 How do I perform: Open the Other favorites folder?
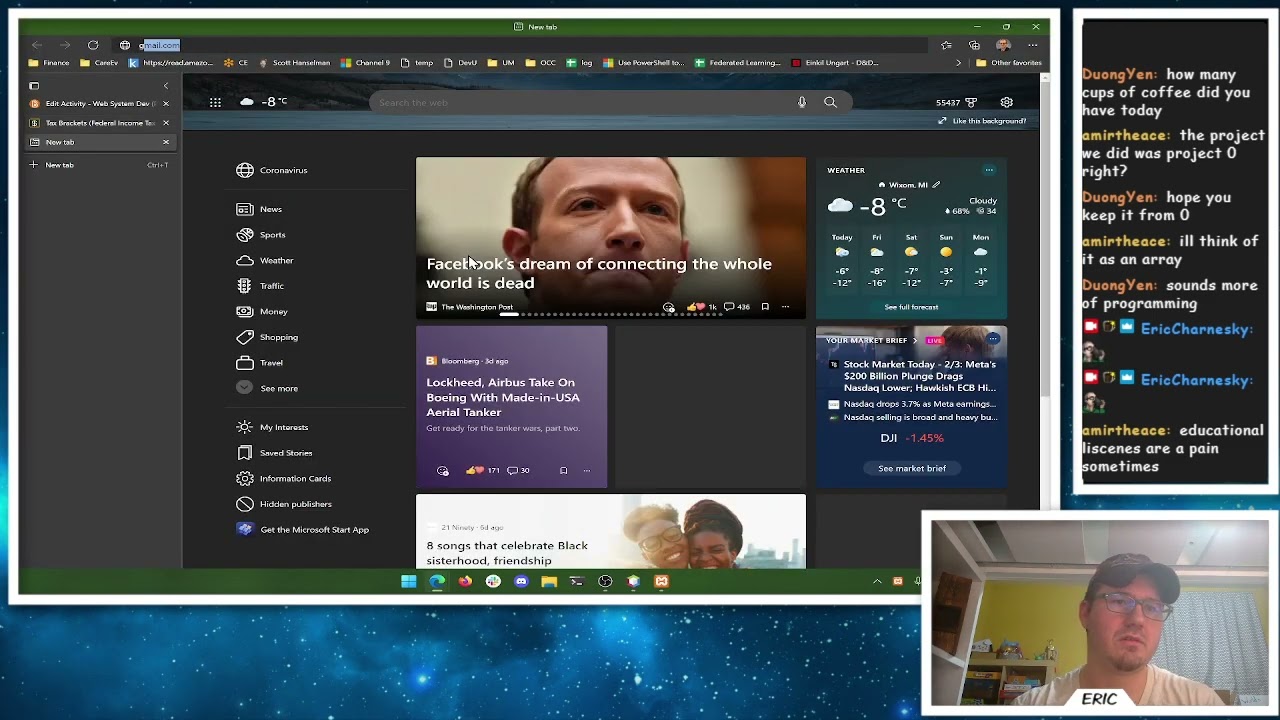pos(1009,63)
